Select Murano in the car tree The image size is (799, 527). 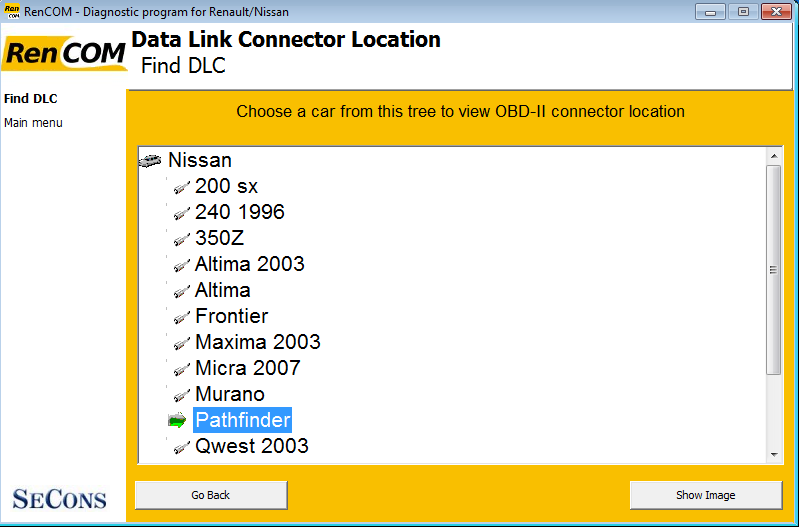(230, 394)
